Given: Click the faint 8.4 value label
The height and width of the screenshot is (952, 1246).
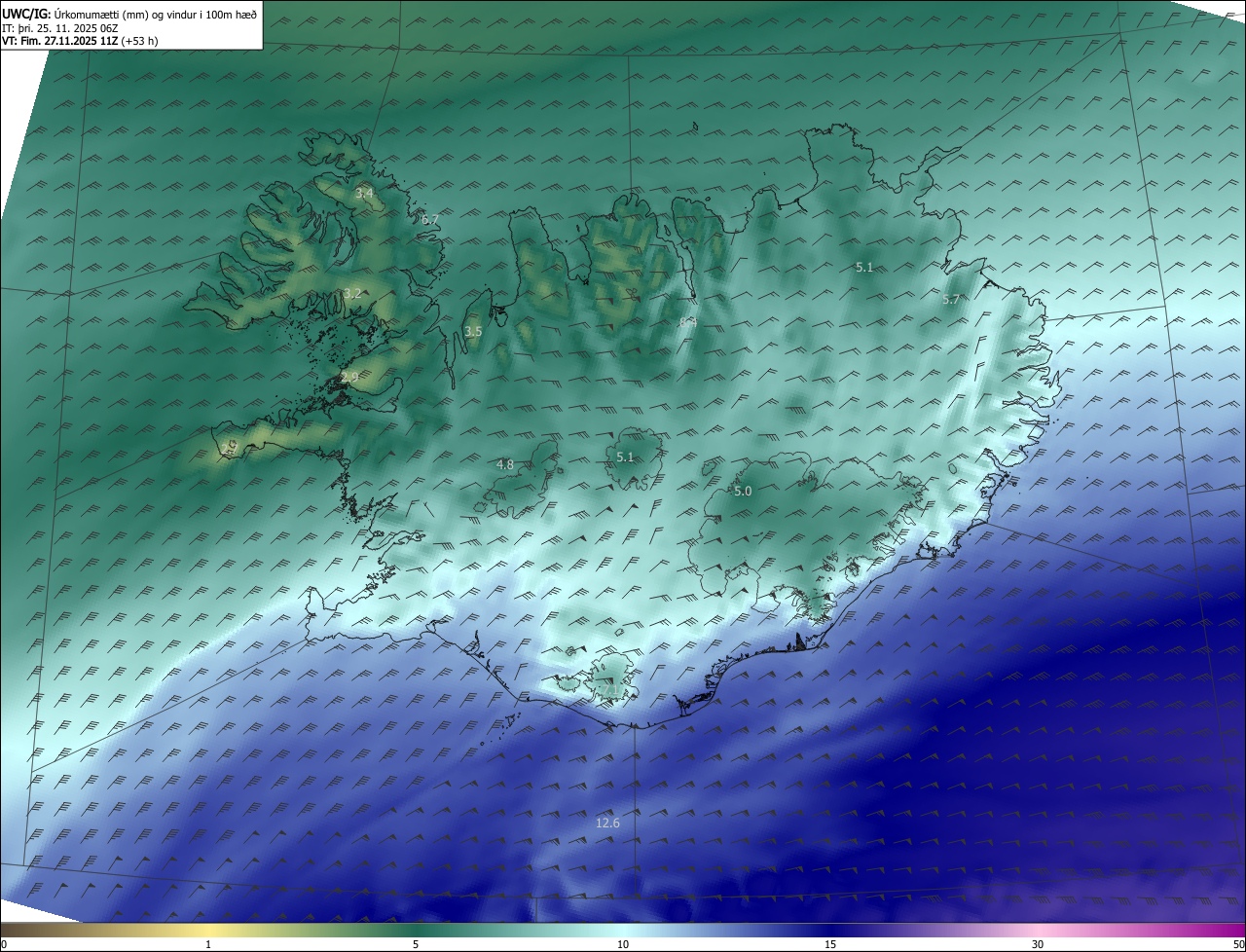Looking at the screenshot, I should click(x=688, y=322).
